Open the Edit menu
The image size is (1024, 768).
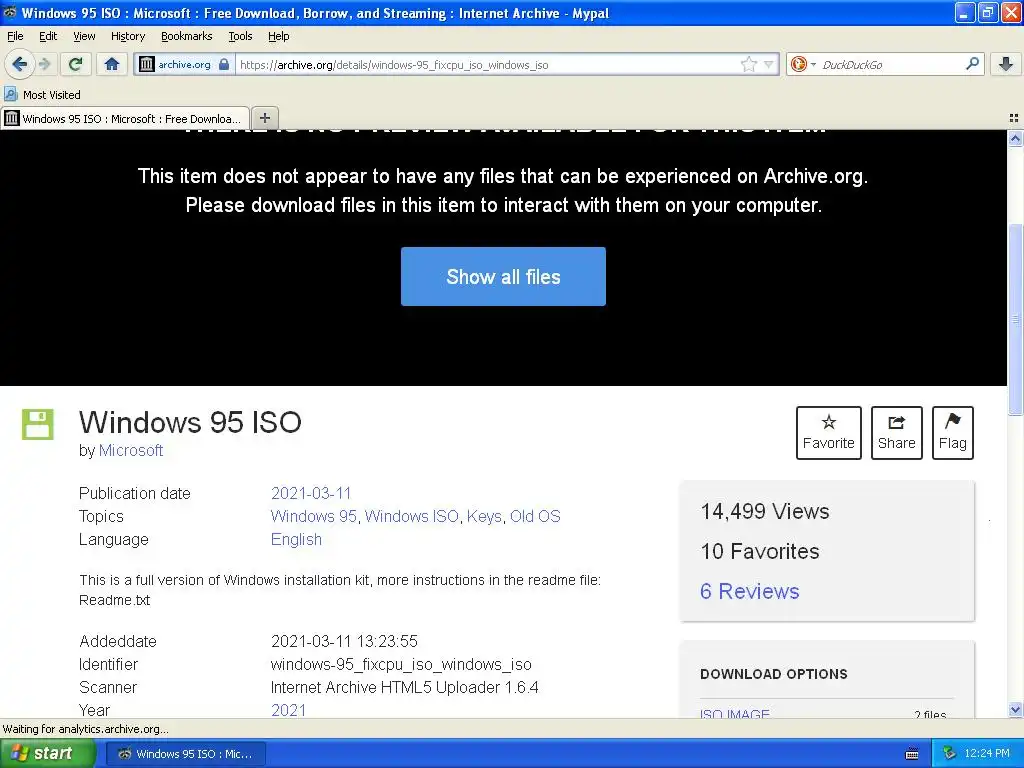48,36
